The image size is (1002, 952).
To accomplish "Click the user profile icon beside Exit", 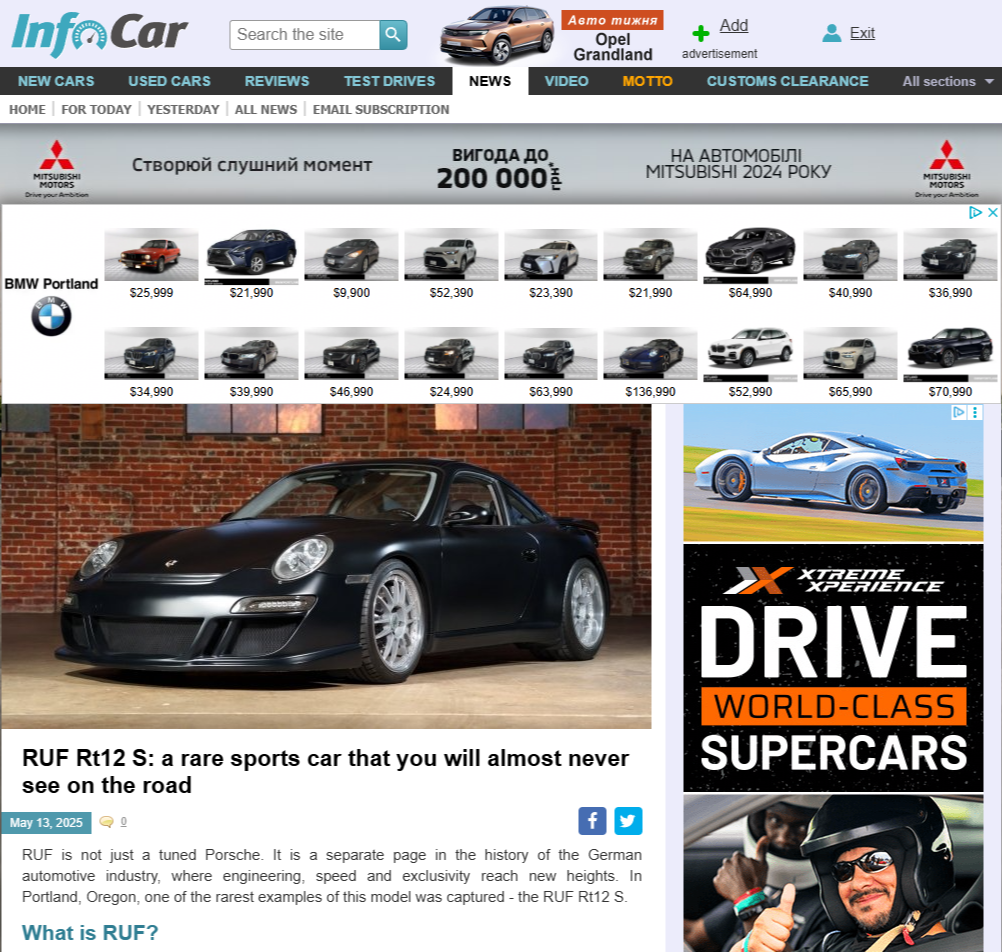I will (x=831, y=33).
